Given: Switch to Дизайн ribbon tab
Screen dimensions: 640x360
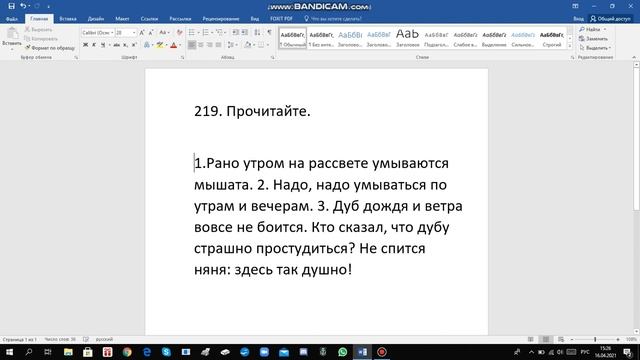Looking at the screenshot, I should coord(96,19).
